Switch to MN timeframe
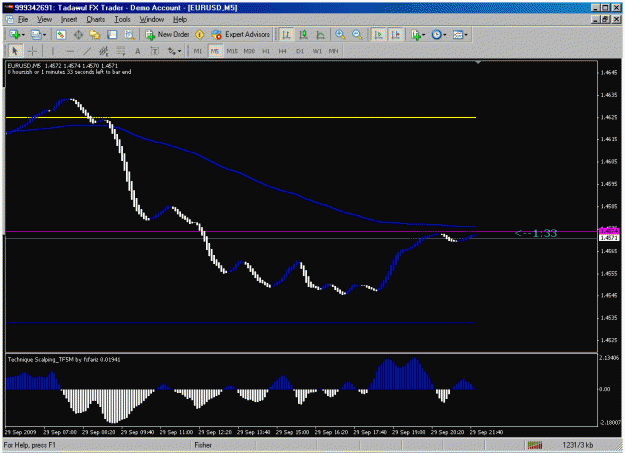The width and height of the screenshot is (625, 453). pos(334,51)
